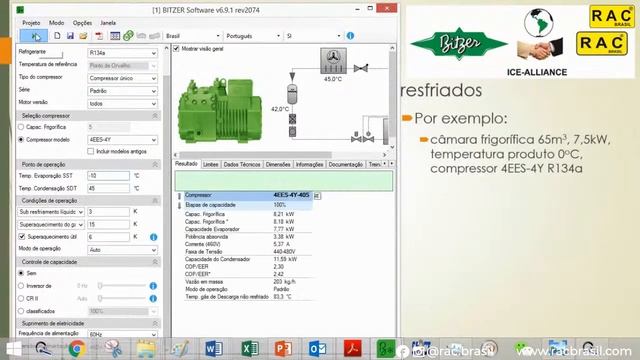Open the Opções menu
Image resolution: width=640 pixels, height=360 pixels.
[x=82, y=23]
